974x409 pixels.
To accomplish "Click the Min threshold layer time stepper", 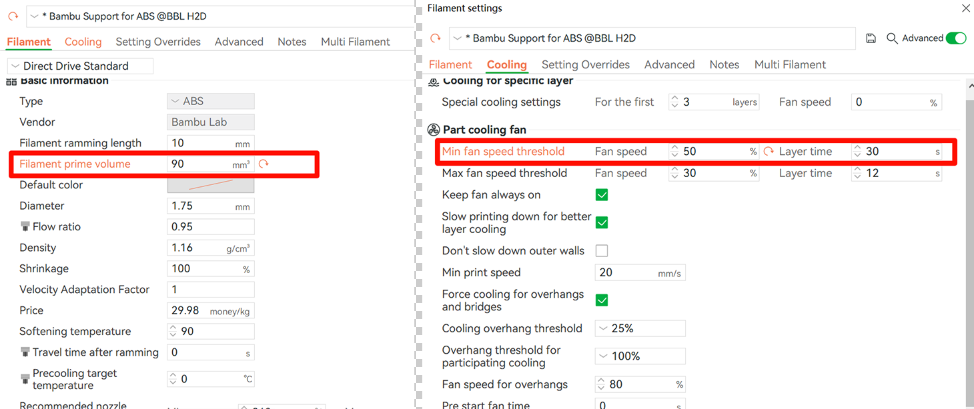I will pyautogui.click(x=858, y=151).
